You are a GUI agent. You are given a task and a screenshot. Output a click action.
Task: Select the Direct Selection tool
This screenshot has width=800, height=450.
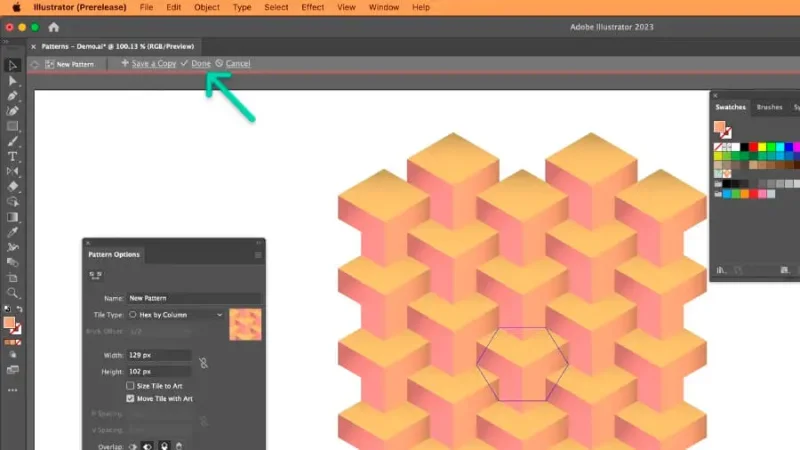pos(12,81)
